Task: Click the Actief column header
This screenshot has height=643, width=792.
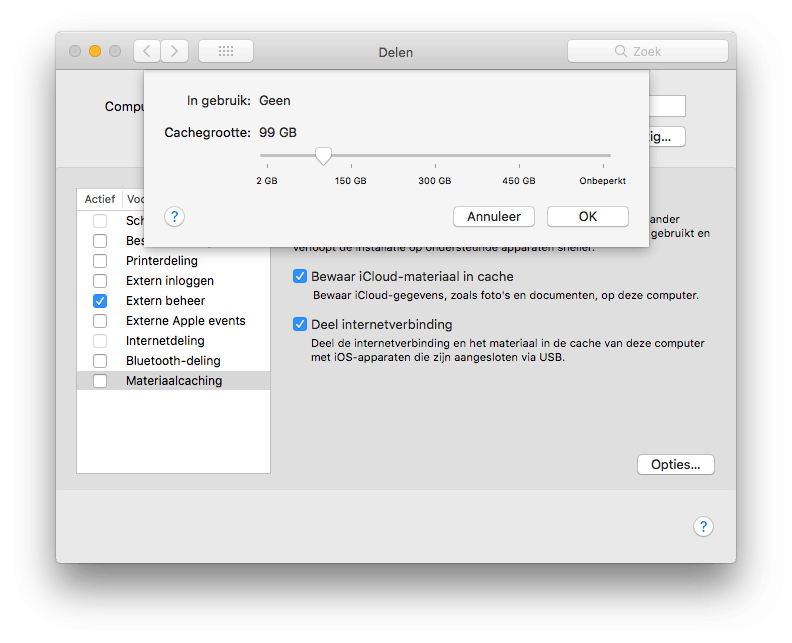Action: pyautogui.click(x=100, y=199)
